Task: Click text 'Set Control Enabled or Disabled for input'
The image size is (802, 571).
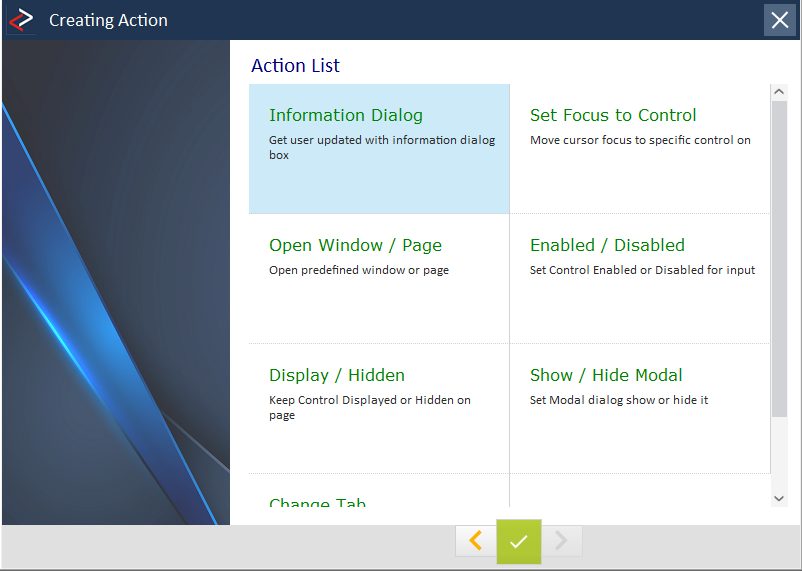Action: pyautogui.click(x=642, y=270)
